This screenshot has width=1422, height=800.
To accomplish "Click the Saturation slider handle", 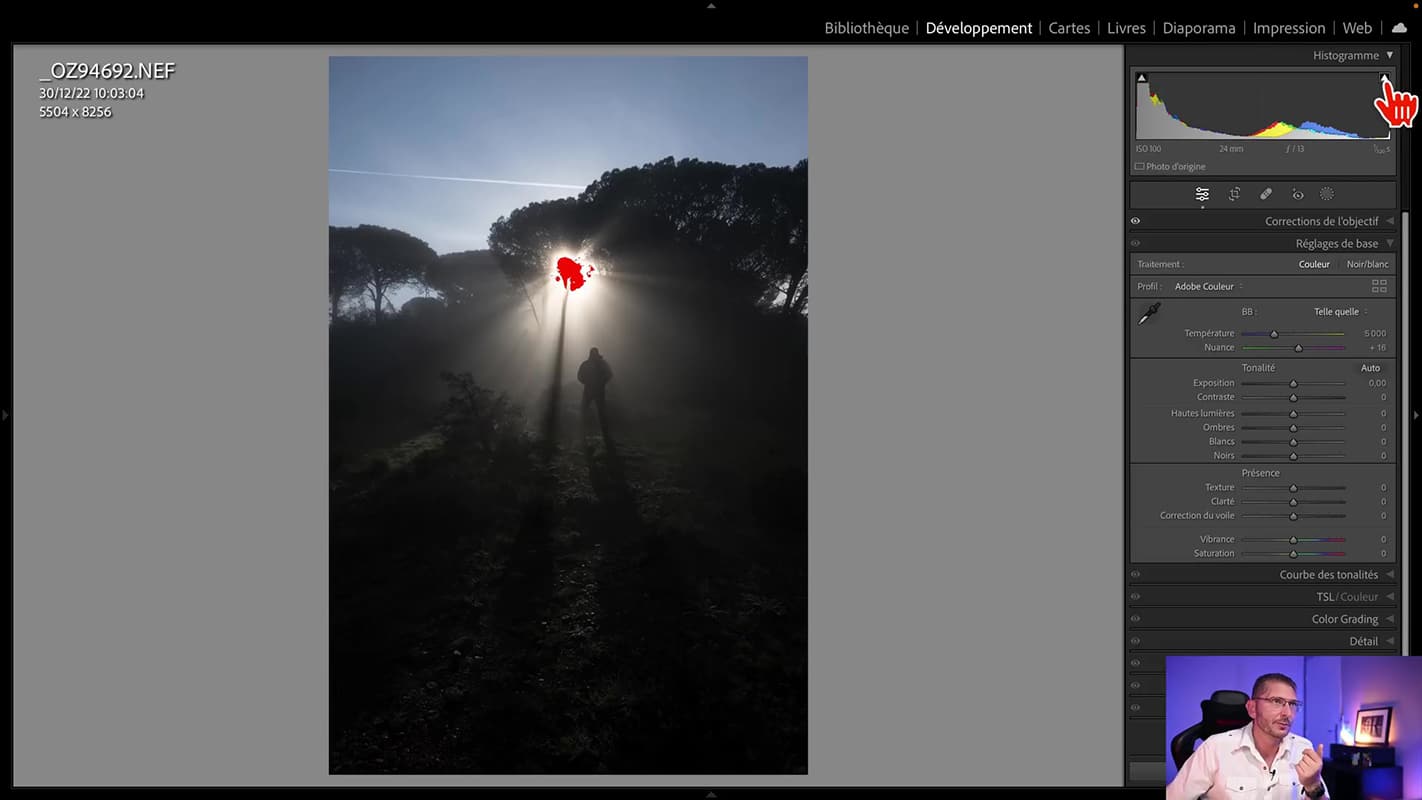I will coord(1293,554).
